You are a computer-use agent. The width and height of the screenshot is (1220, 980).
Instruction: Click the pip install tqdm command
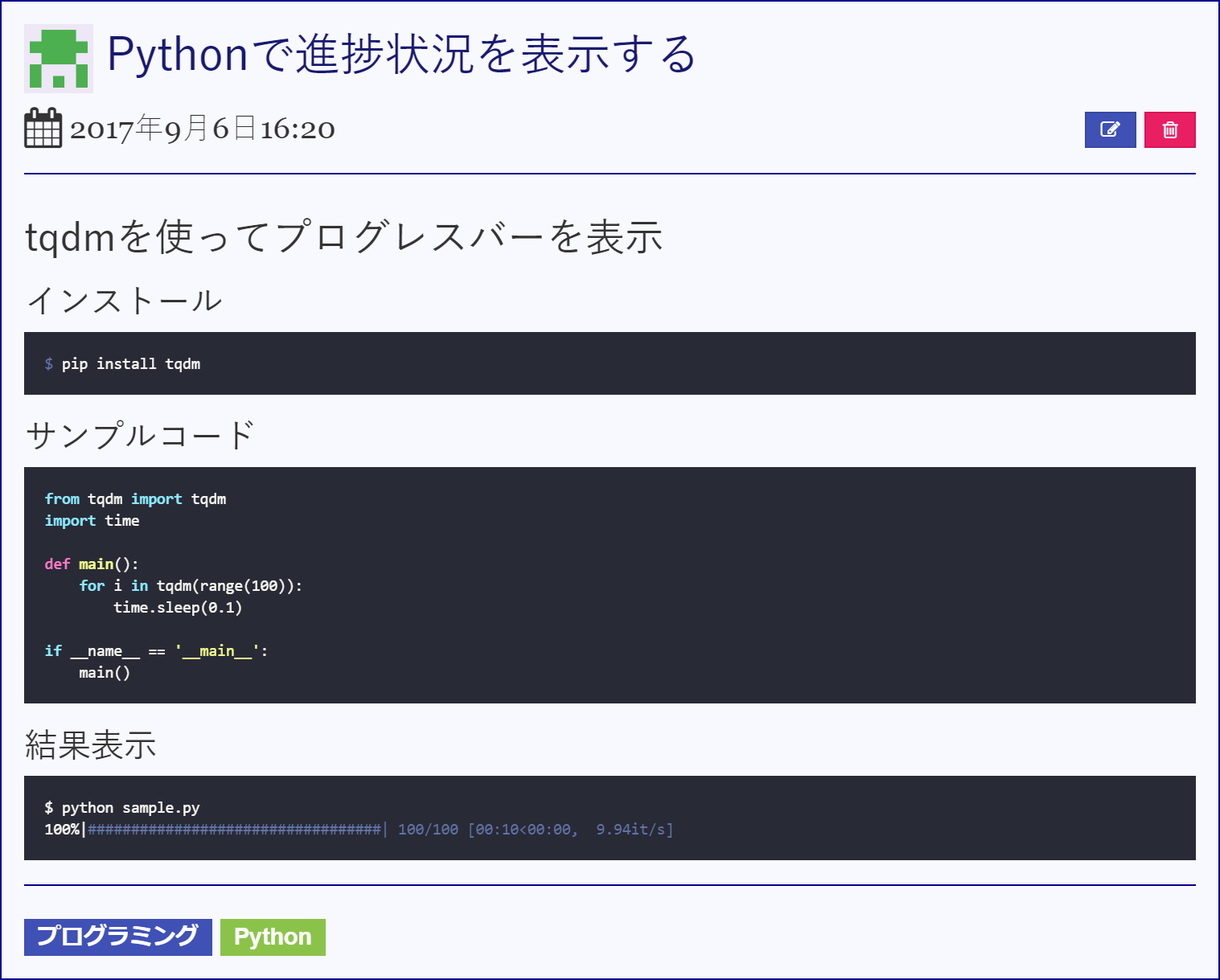coord(130,363)
